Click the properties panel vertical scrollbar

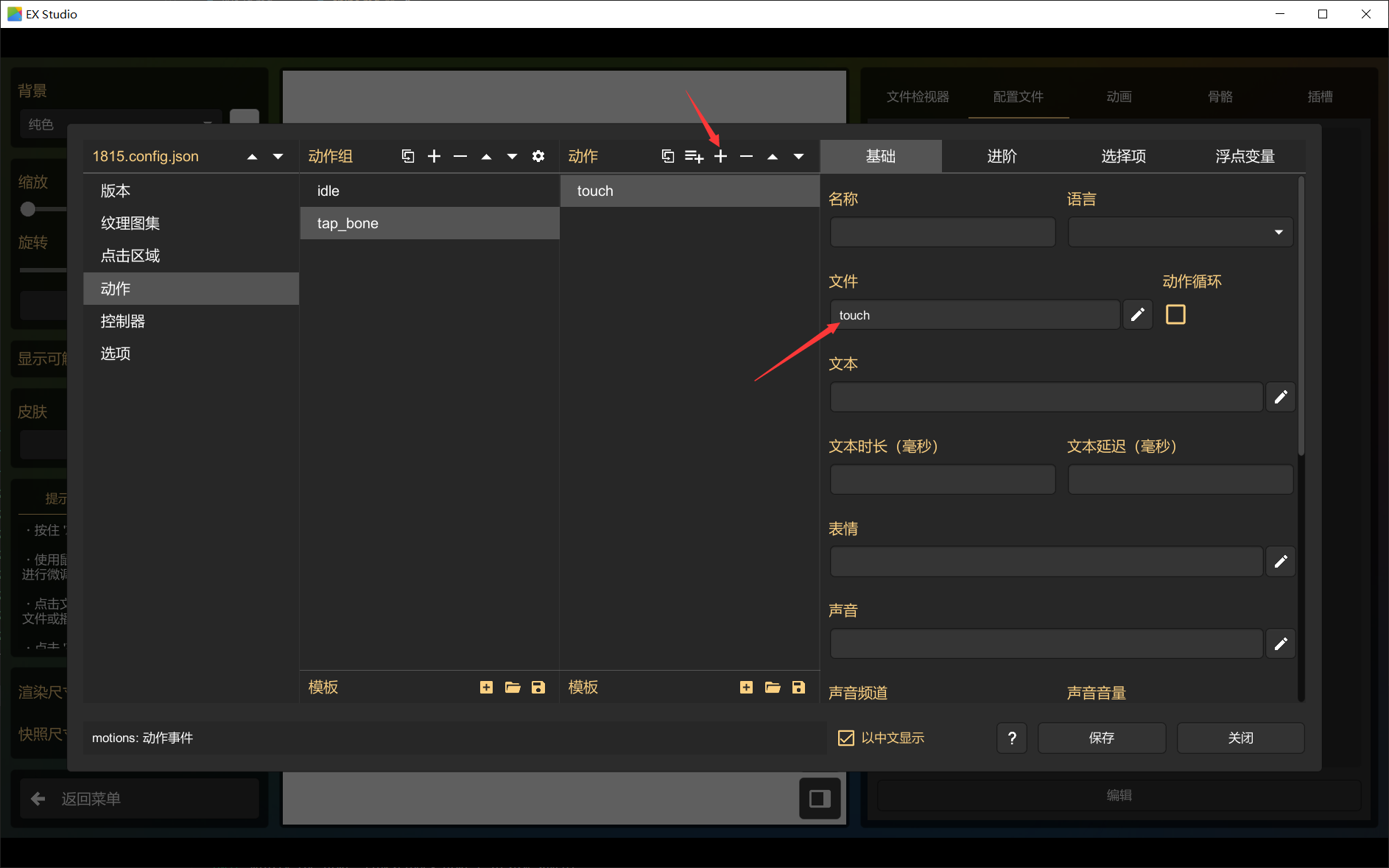[1301, 317]
